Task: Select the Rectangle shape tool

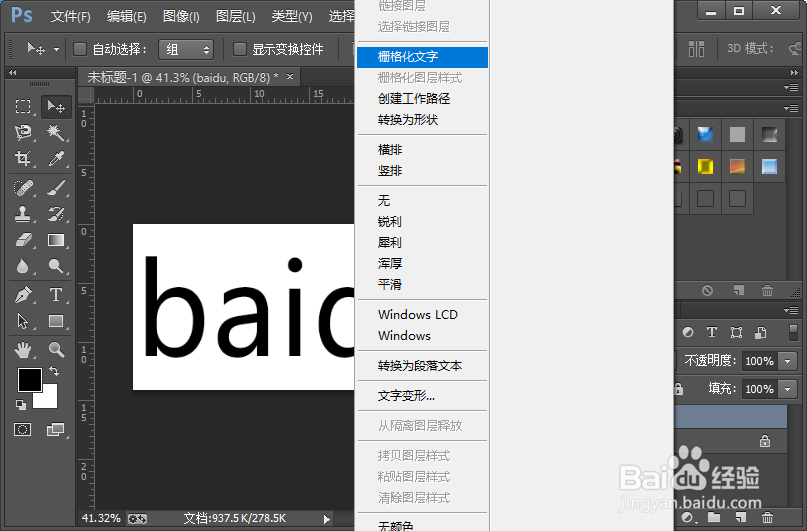Action: pyautogui.click(x=56, y=321)
